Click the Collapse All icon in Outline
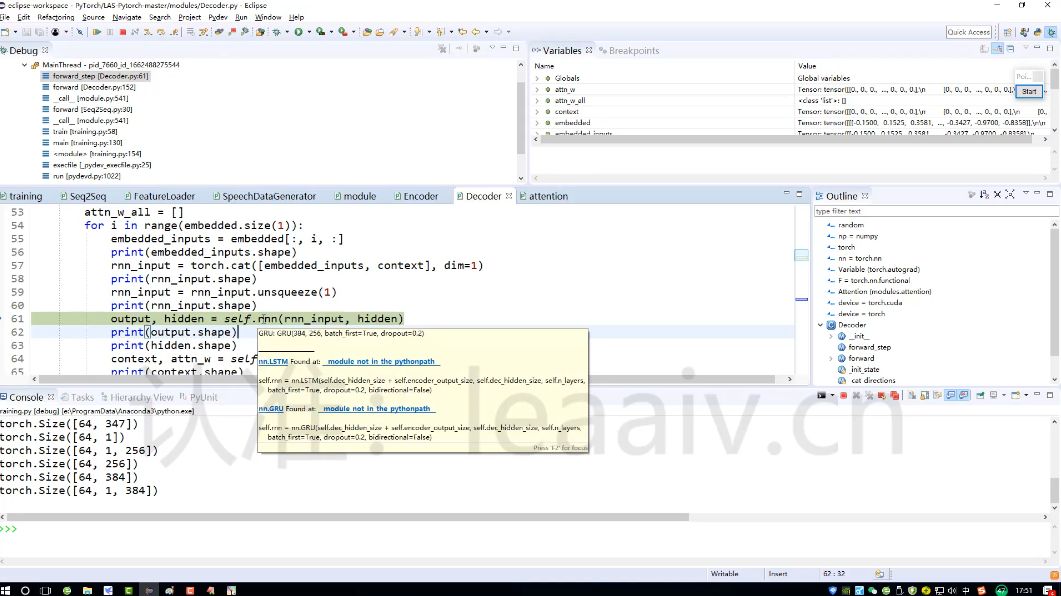The height and width of the screenshot is (596, 1061). (x=997, y=195)
